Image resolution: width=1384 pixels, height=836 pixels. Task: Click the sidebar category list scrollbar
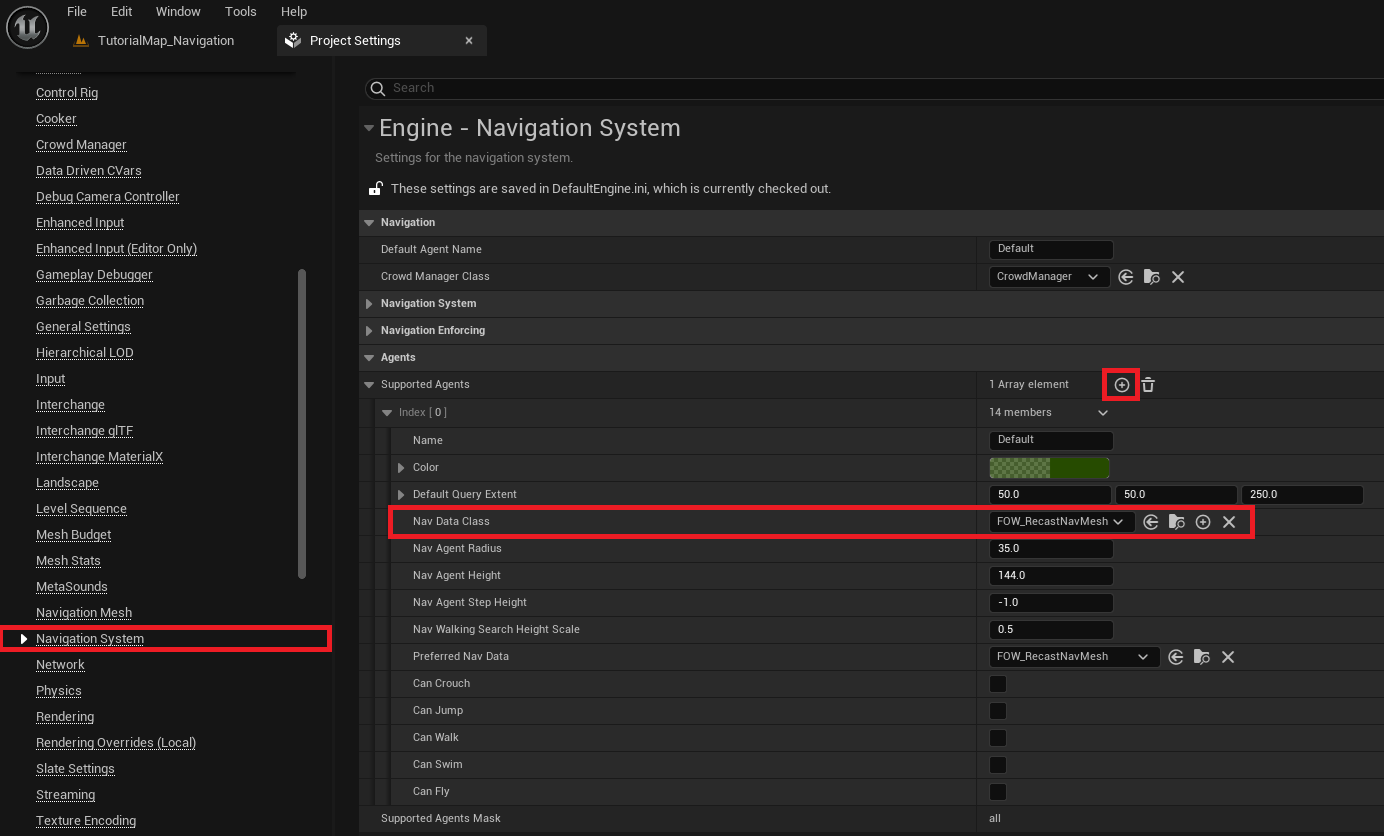click(302, 424)
